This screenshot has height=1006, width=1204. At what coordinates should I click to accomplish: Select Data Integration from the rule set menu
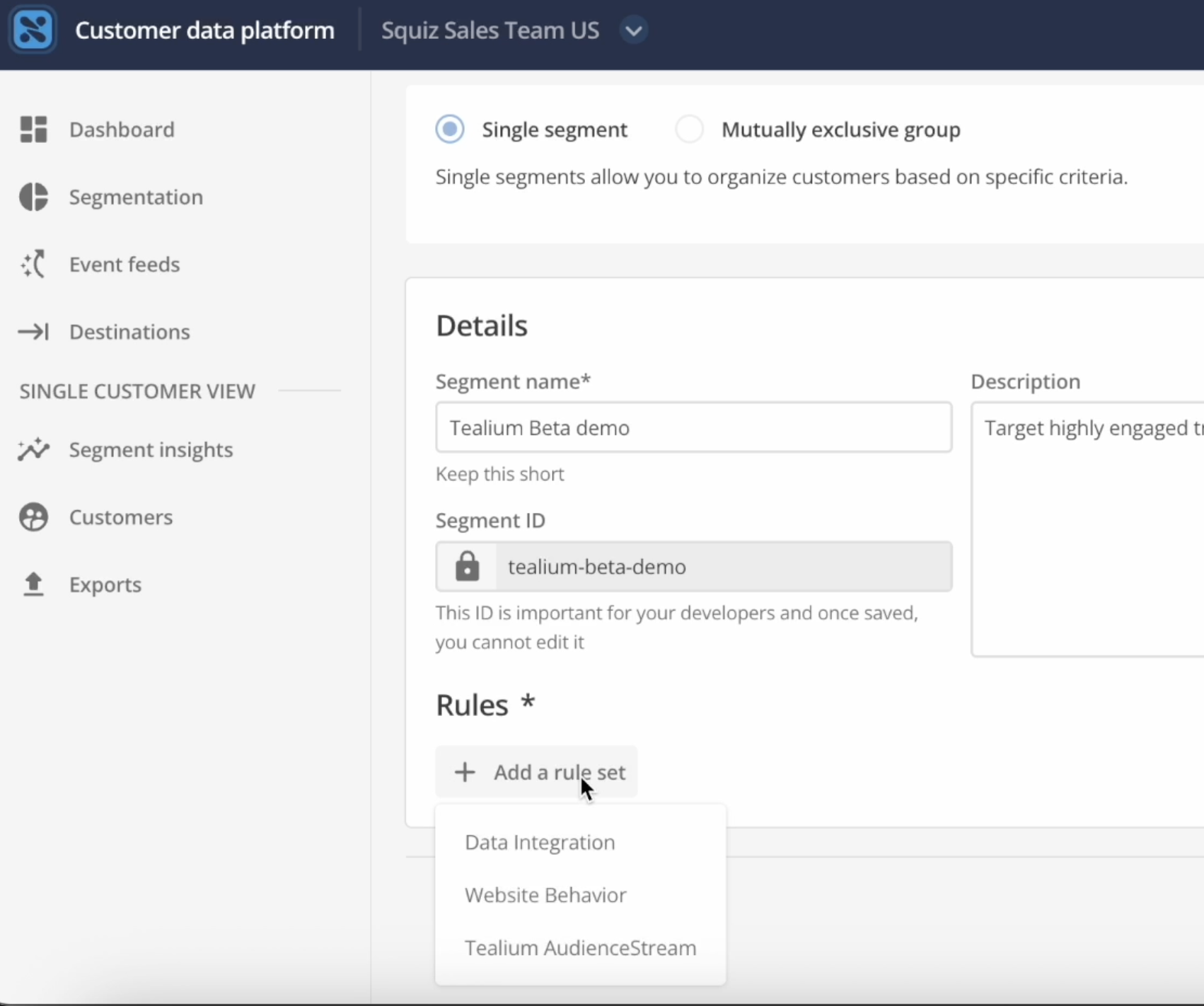tap(539, 842)
